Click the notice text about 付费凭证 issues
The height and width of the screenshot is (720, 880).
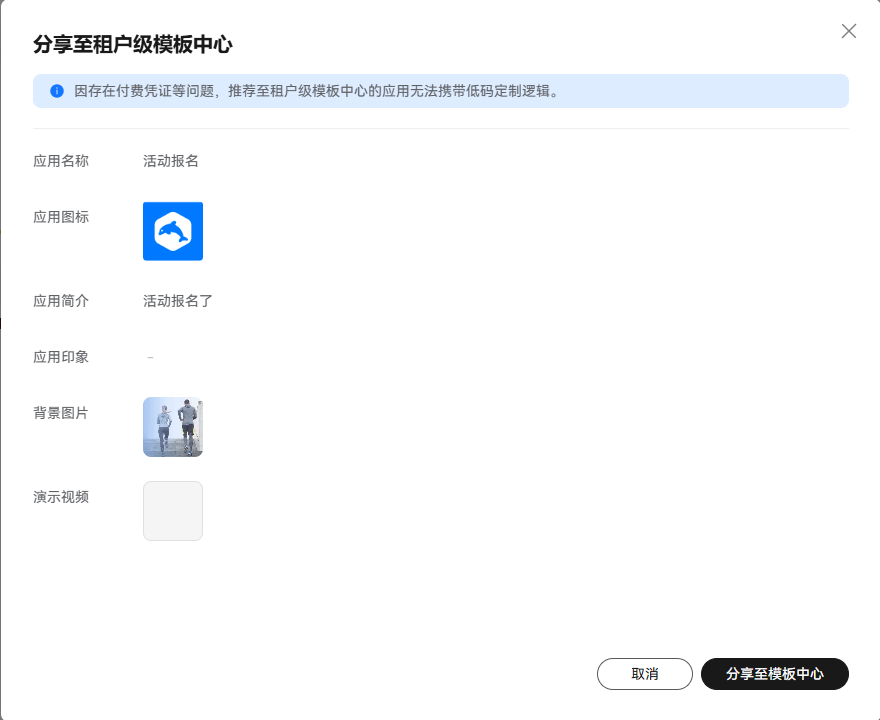click(x=317, y=91)
